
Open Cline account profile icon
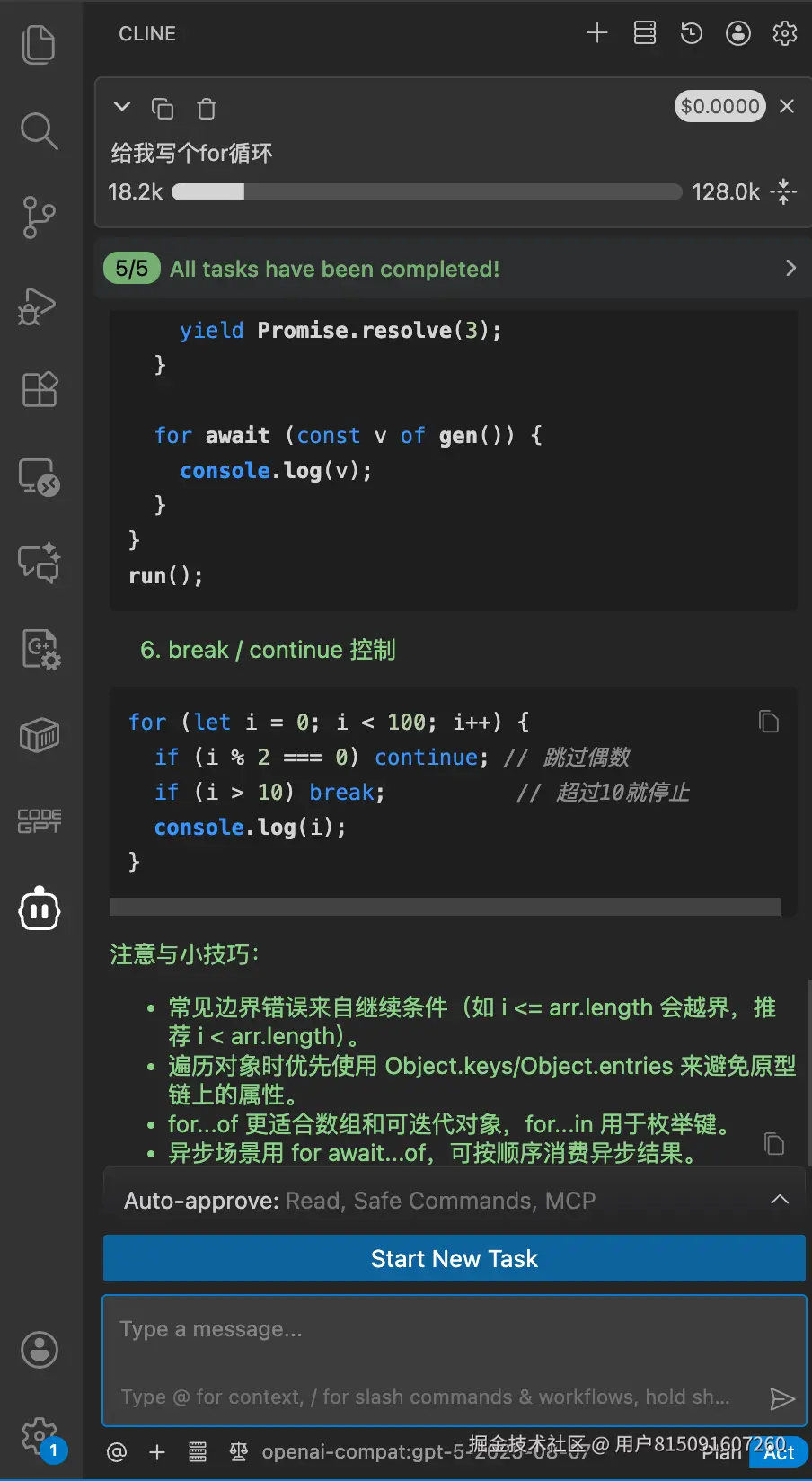(738, 33)
